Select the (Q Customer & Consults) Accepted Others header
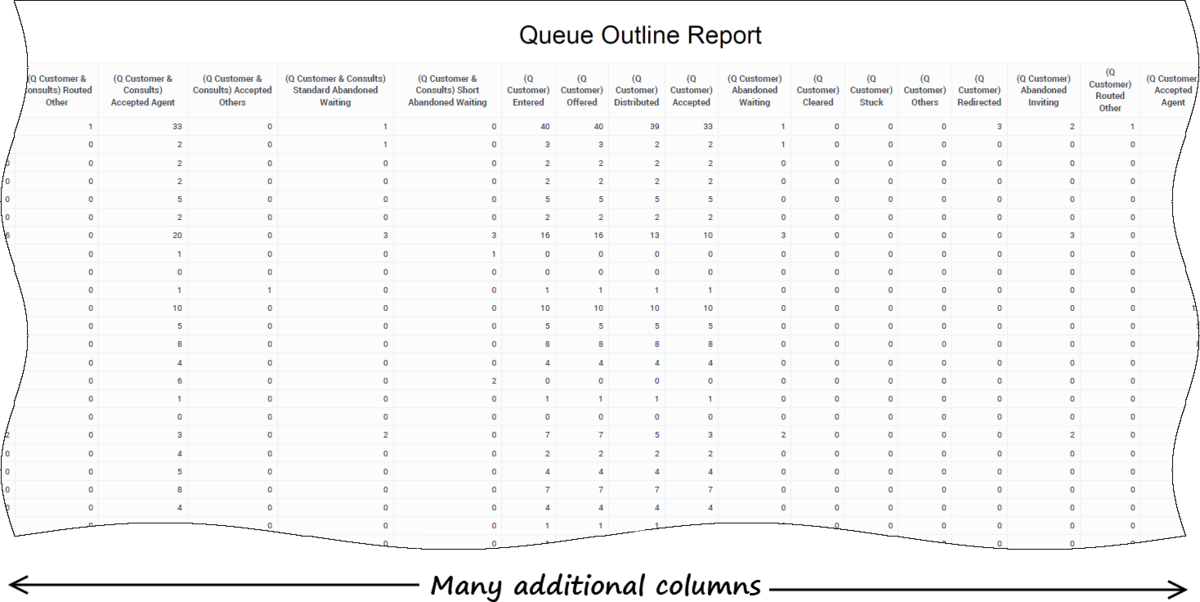Viewport: 1200px width, 602px height. pos(232,90)
